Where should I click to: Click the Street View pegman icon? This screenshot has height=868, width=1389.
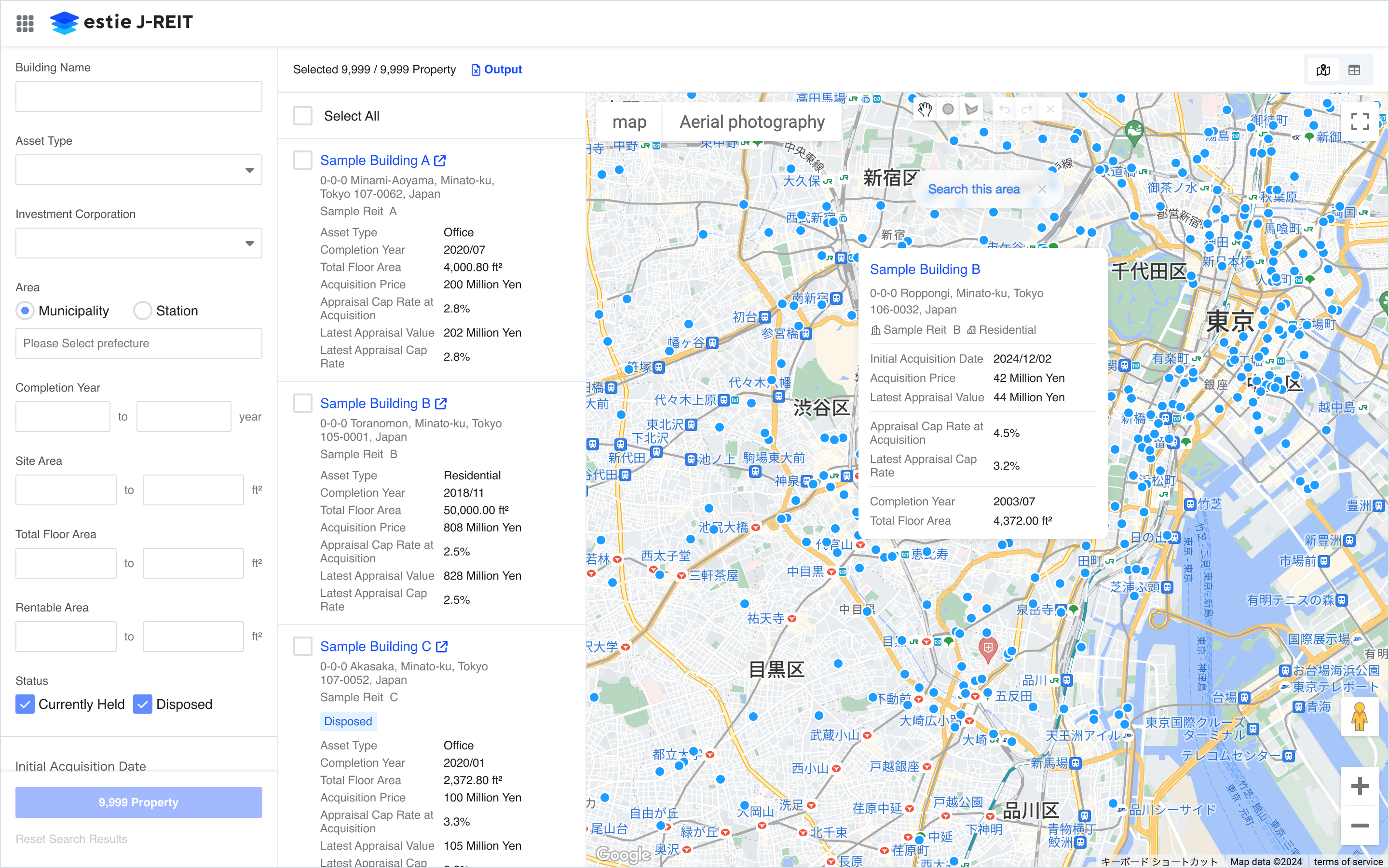click(1360, 717)
